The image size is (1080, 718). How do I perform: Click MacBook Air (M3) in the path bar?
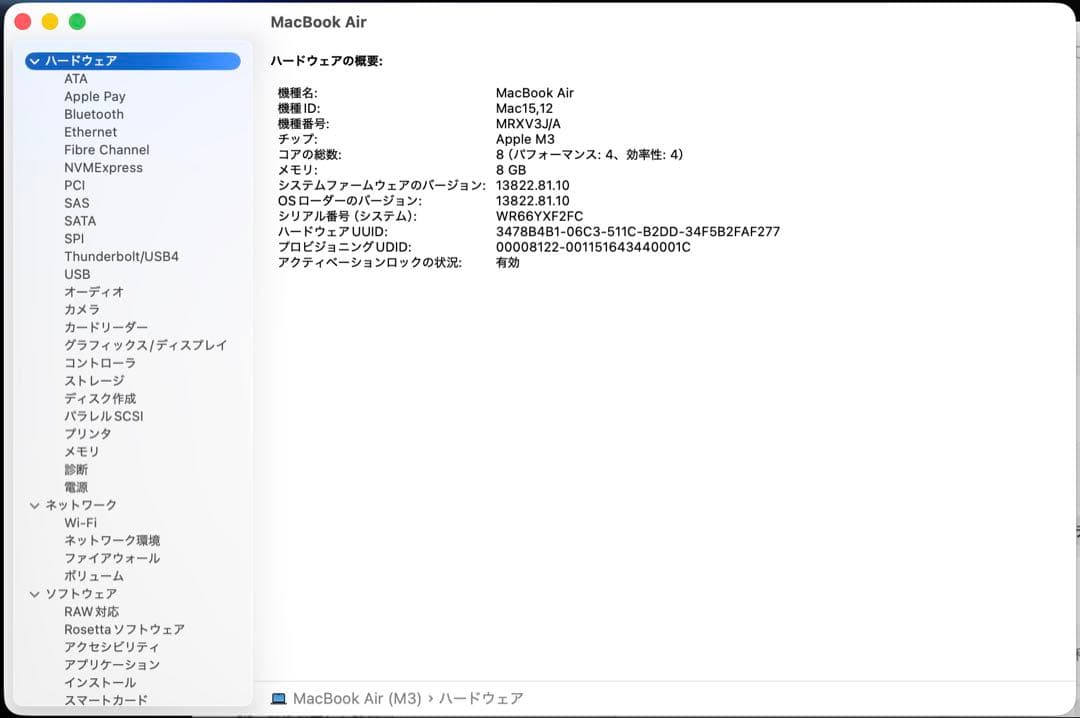click(357, 699)
